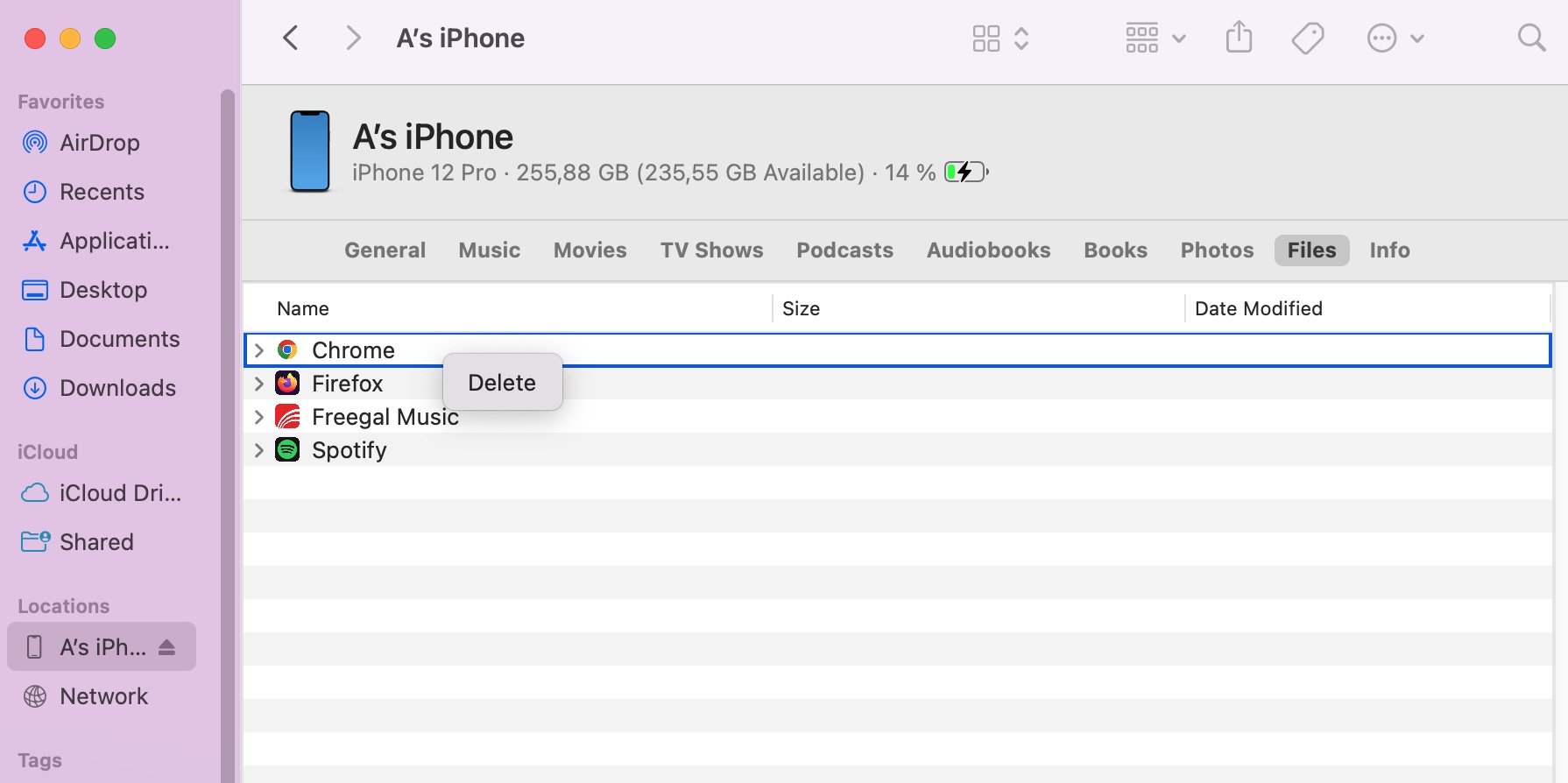This screenshot has width=1568, height=783.
Task: Choose Delete from the context menu
Action: click(502, 383)
